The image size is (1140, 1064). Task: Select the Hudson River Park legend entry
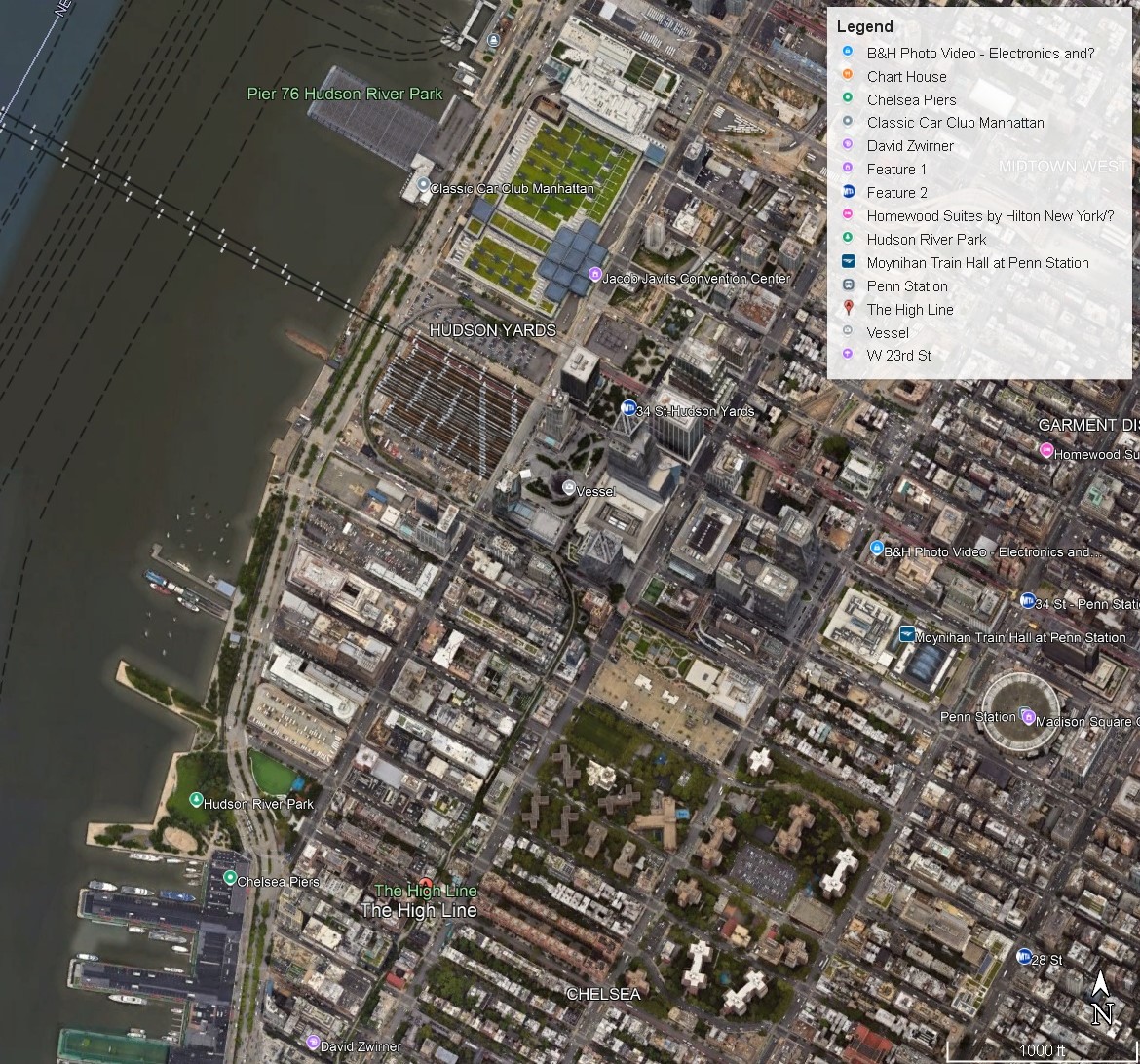[x=927, y=240]
